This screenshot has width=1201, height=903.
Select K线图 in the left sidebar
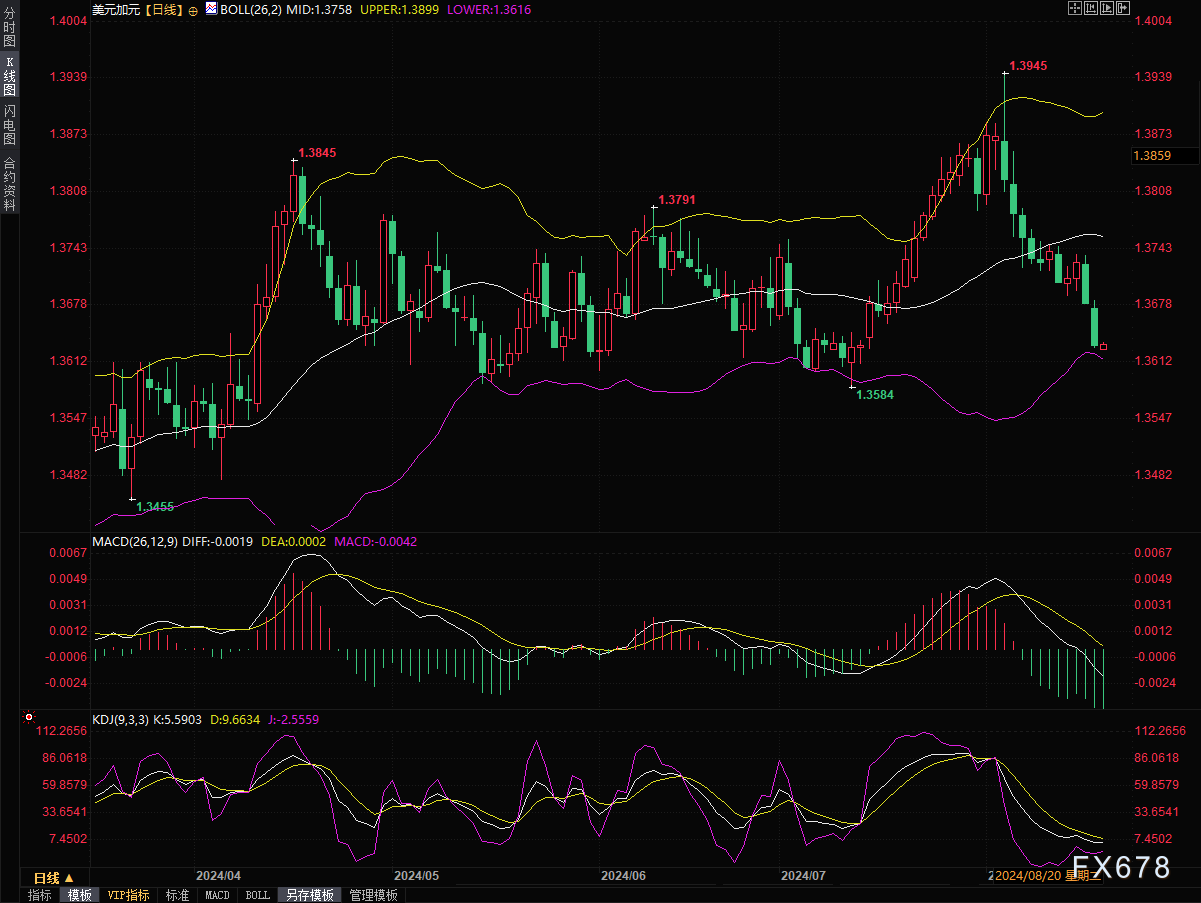tap(9, 76)
